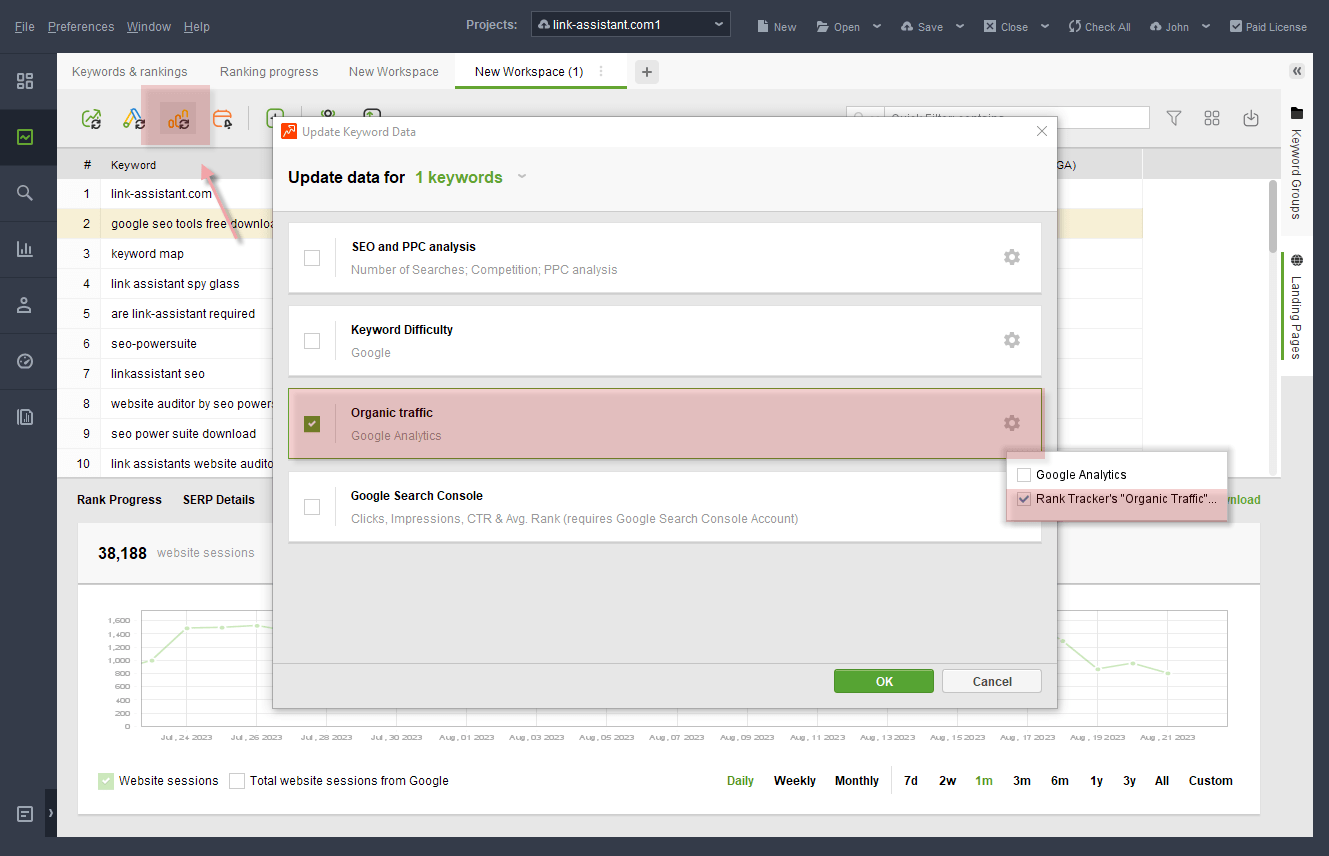Screen dimensions: 1329x856
Task: Click the Update Google Ads data icon
Action: coord(135,119)
